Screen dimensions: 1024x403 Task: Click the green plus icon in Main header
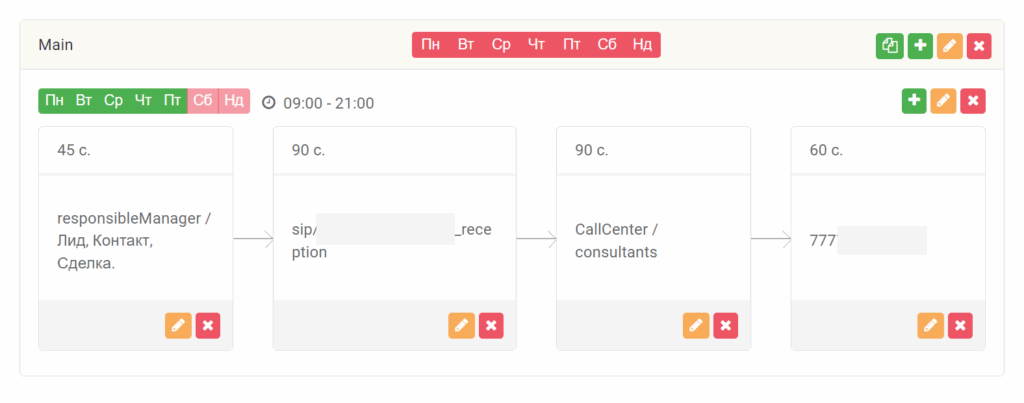(x=920, y=45)
